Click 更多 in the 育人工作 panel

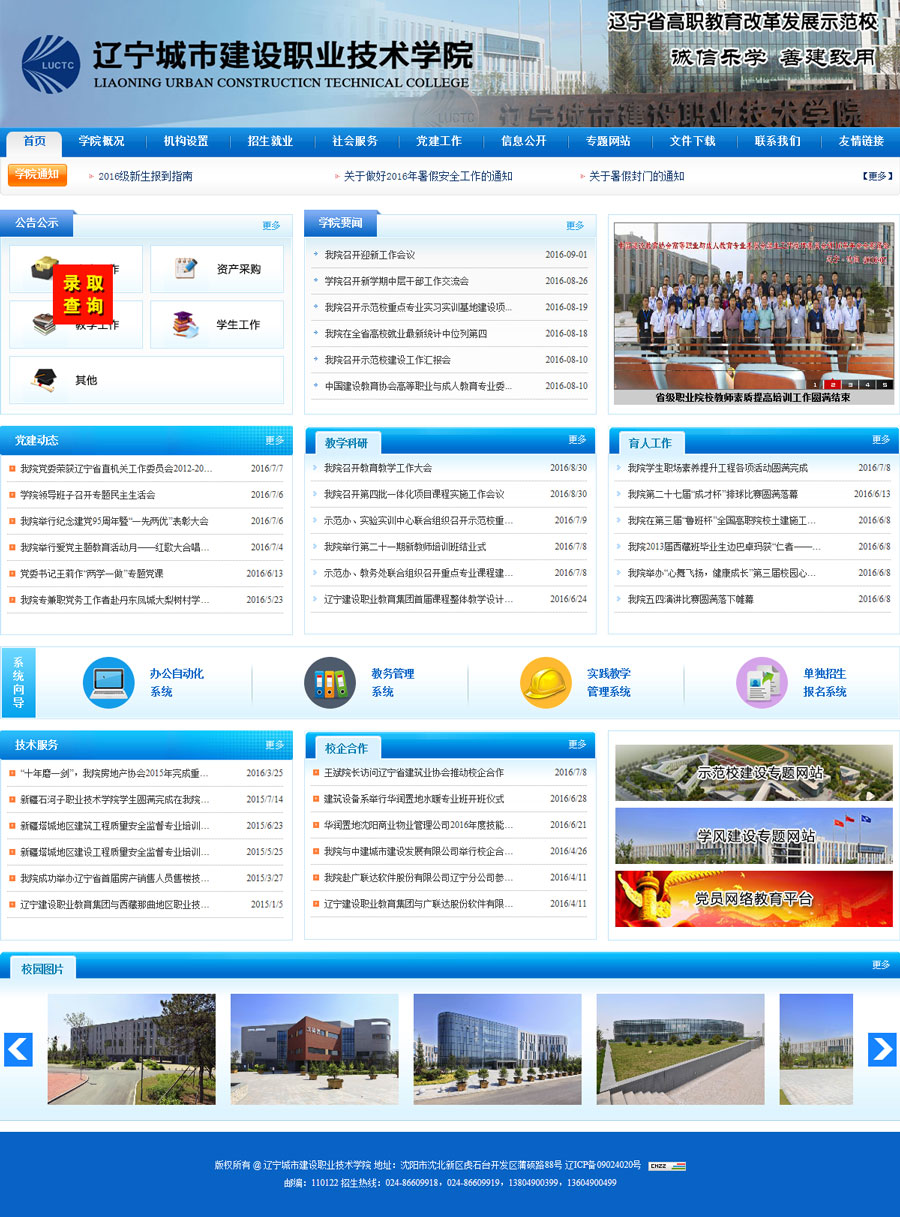tap(881, 440)
